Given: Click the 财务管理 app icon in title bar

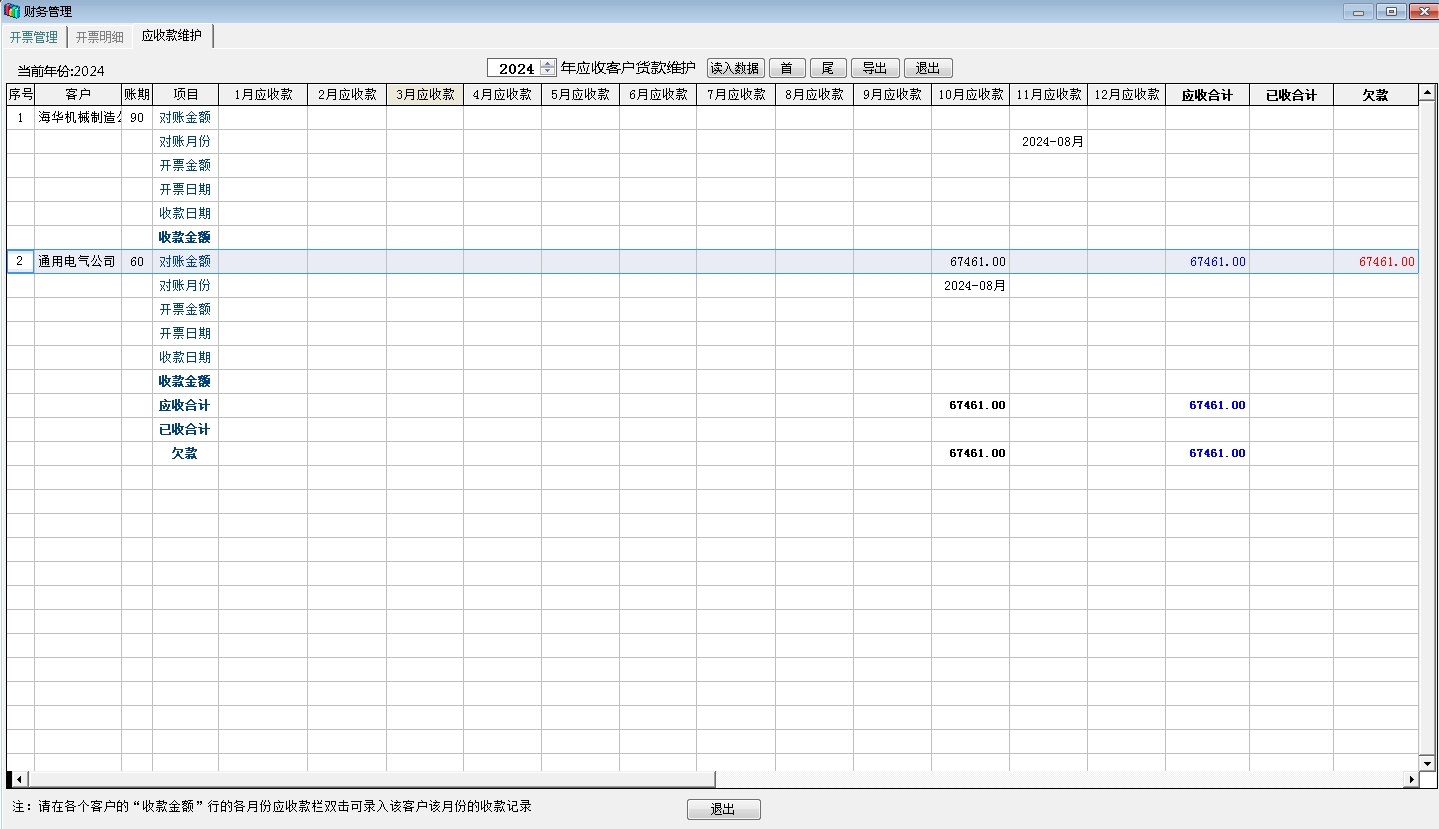Looking at the screenshot, I should click(x=11, y=11).
